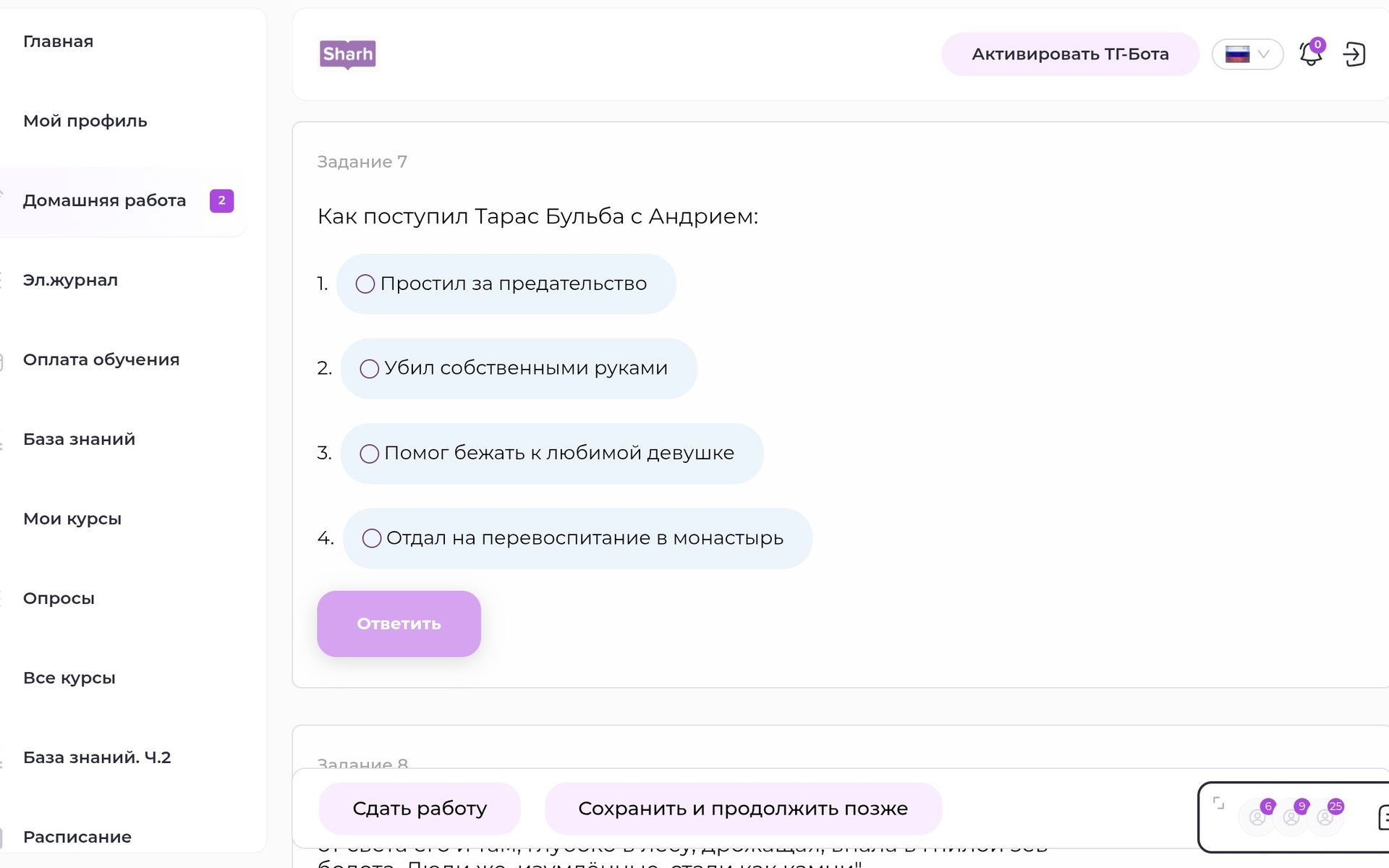Click the Задание 7 label
The height and width of the screenshot is (868, 1389).
pos(362,162)
